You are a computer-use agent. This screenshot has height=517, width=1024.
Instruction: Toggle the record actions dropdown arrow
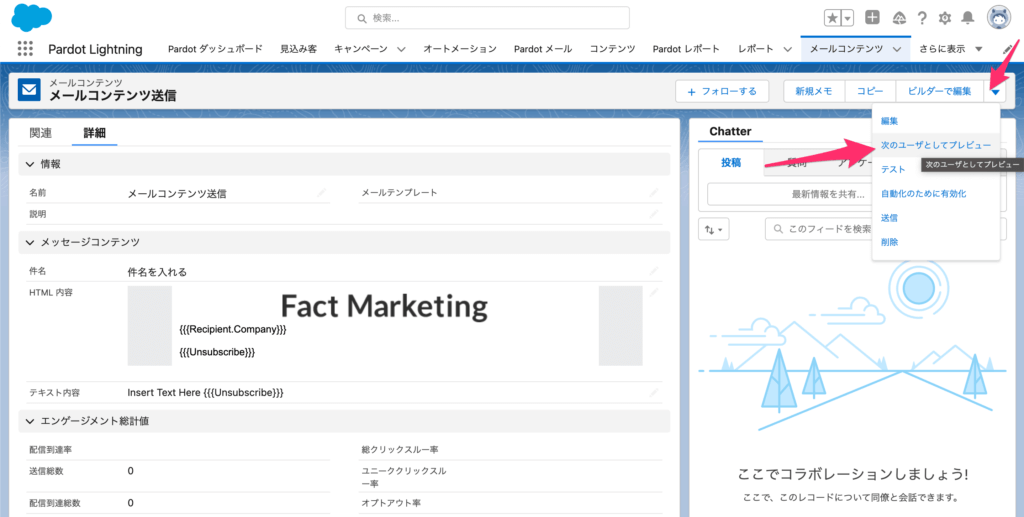pos(995,91)
